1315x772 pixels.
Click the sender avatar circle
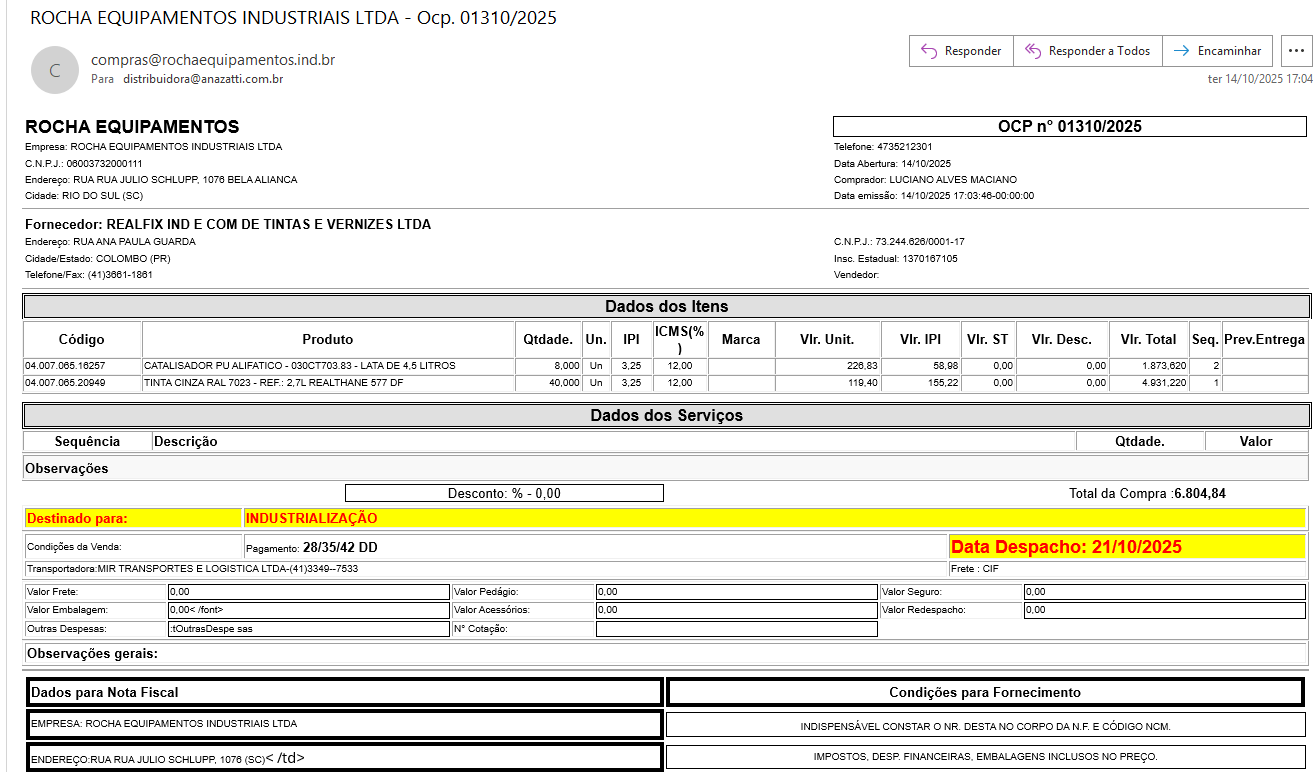pos(55,70)
